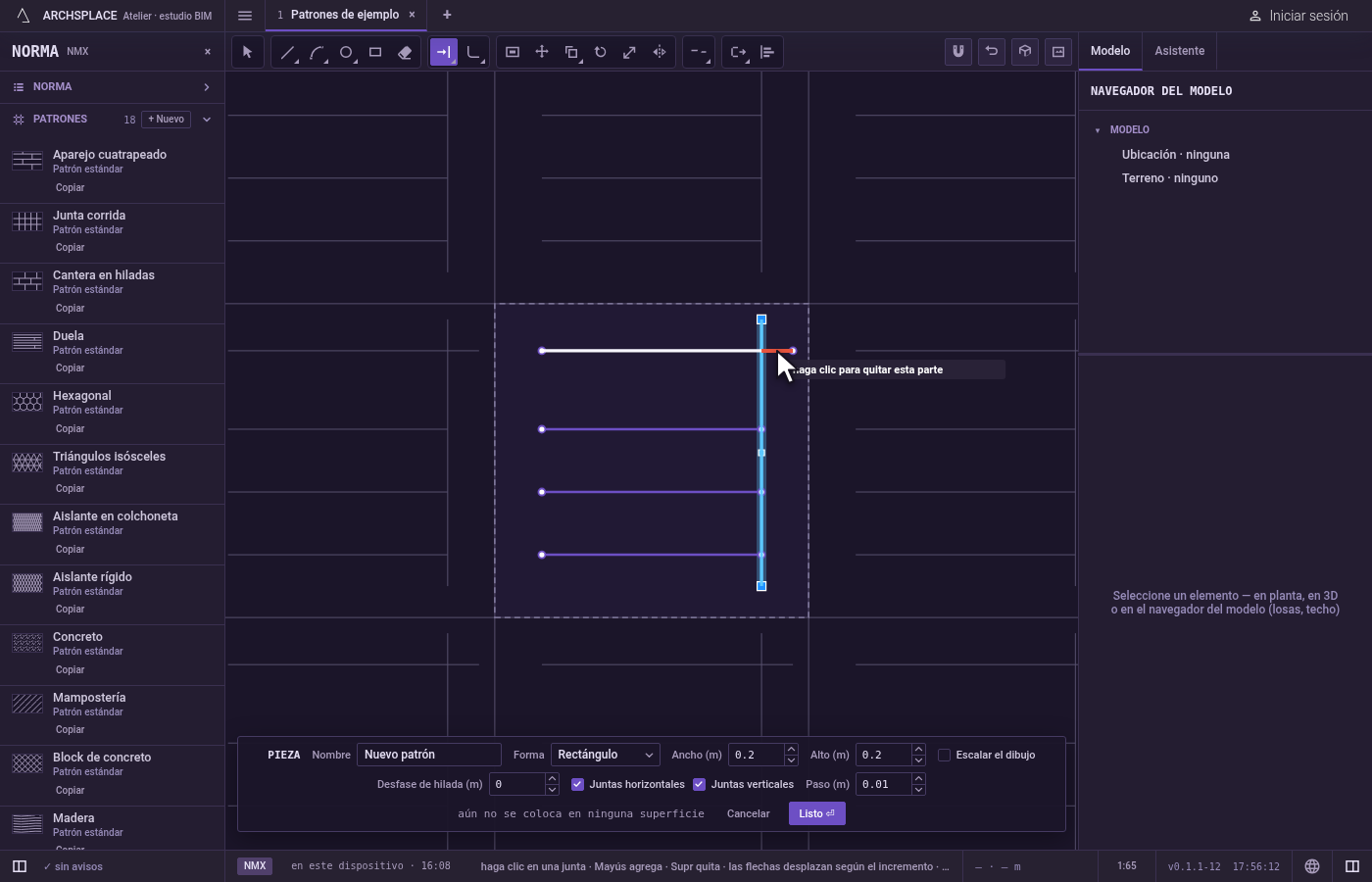Image resolution: width=1372 pixels, height=882 pixels.
Task: Open the 3D box view icon
Action: pos(1025,52)
